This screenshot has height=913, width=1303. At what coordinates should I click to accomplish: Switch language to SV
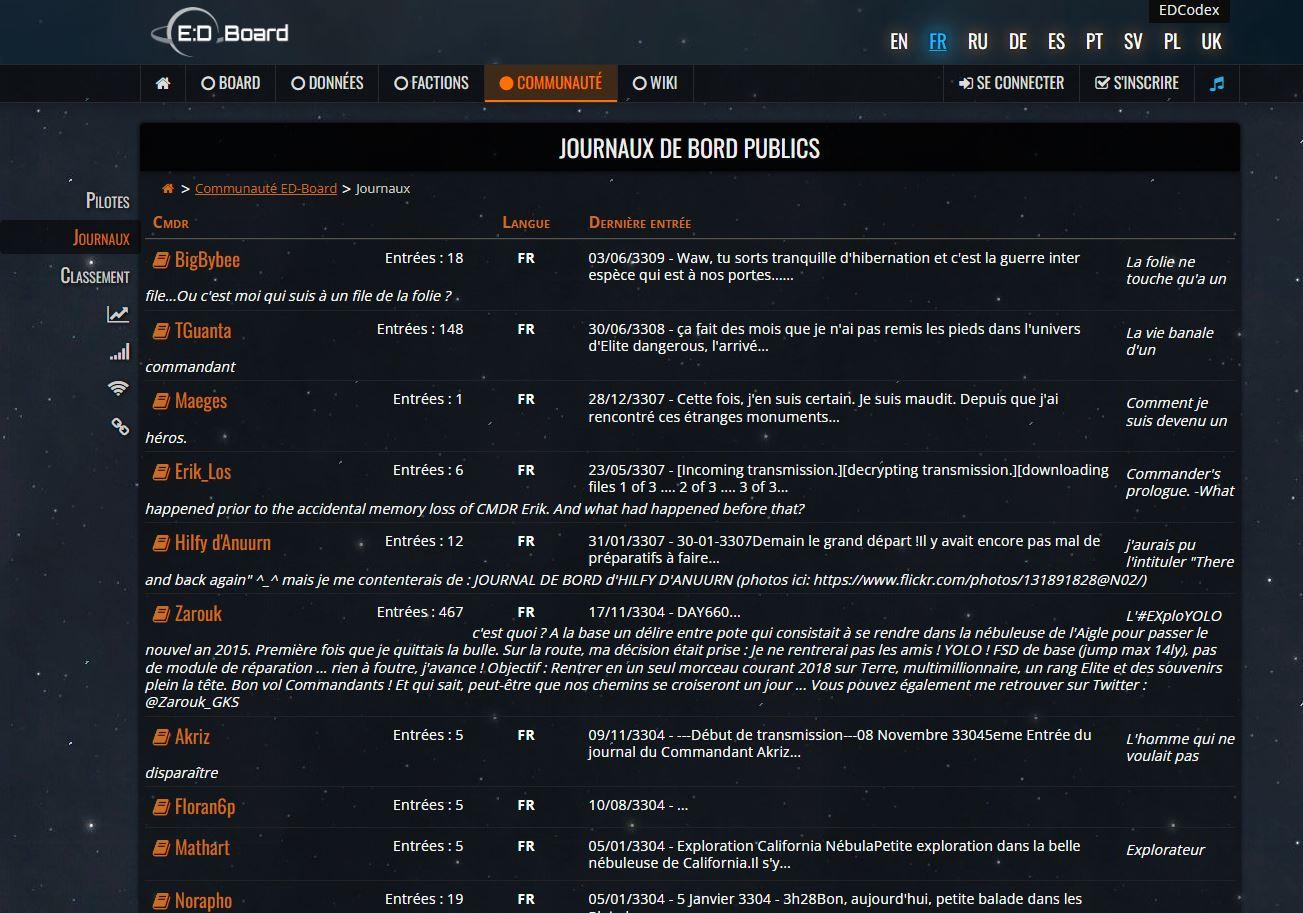point(1133,41)
